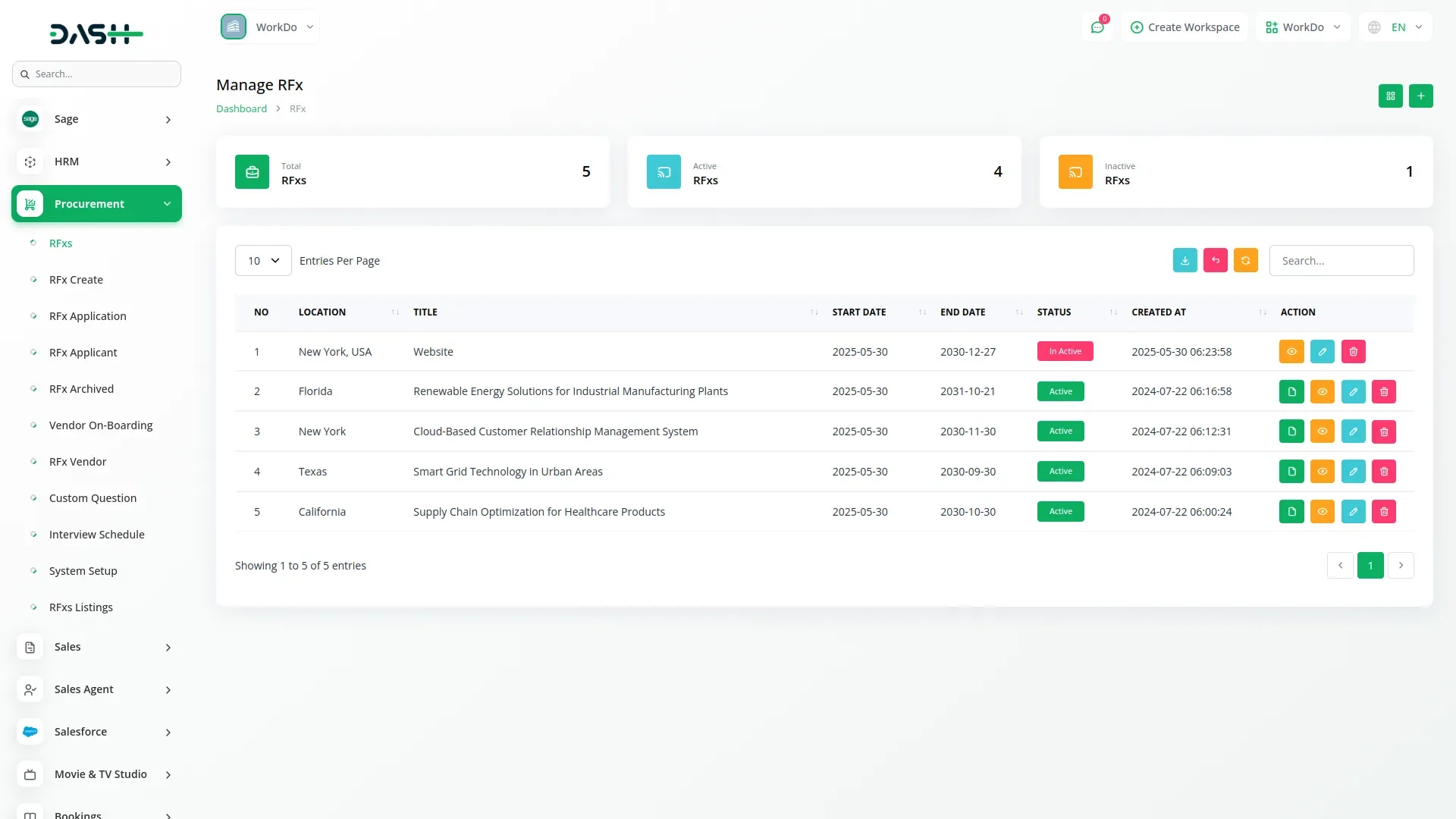1456x819 pixels.
Task: Click the green plus create RFx button
Action: tap(1420, 96)
